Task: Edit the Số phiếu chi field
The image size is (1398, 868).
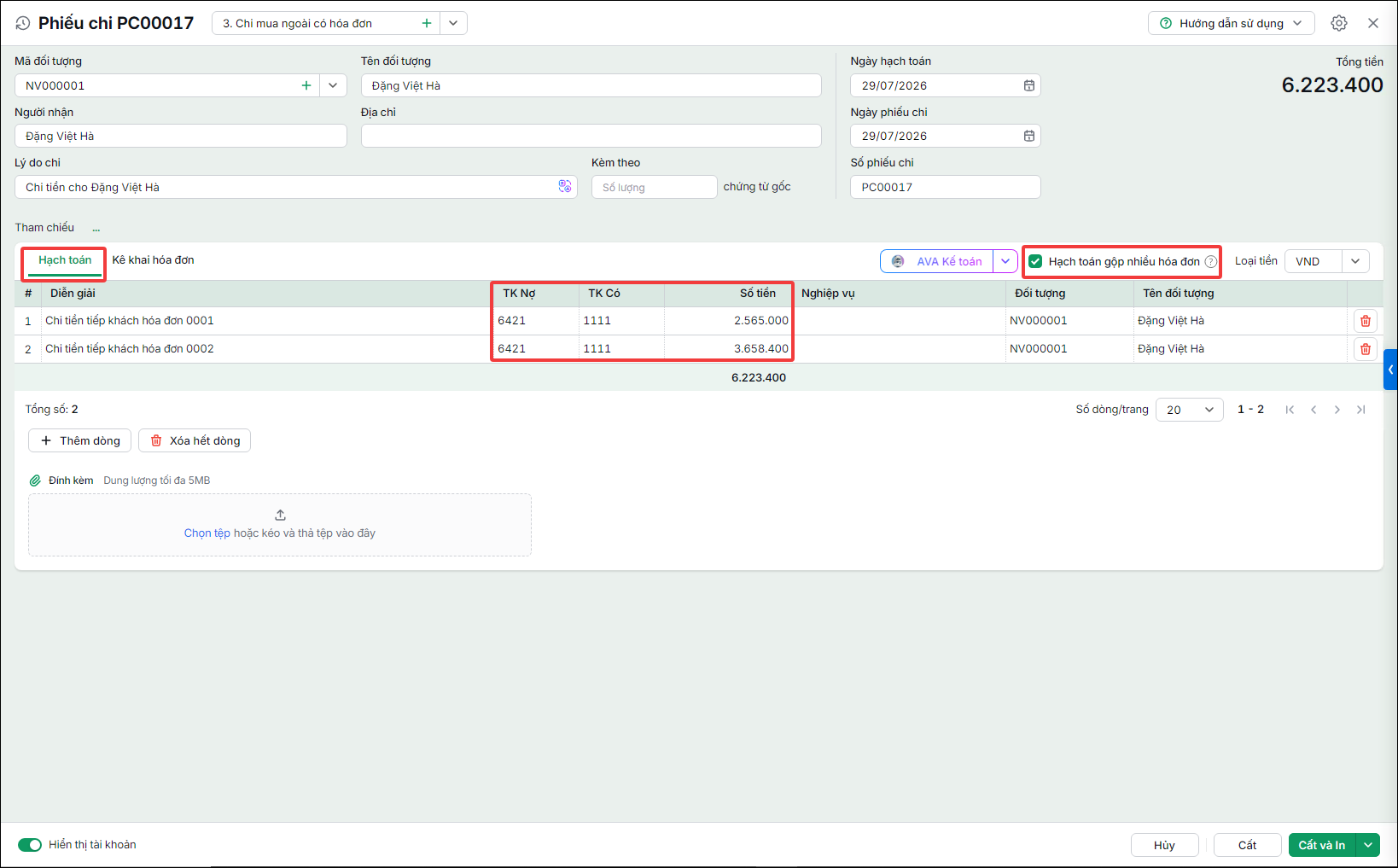Action: [x=945, y=187]
